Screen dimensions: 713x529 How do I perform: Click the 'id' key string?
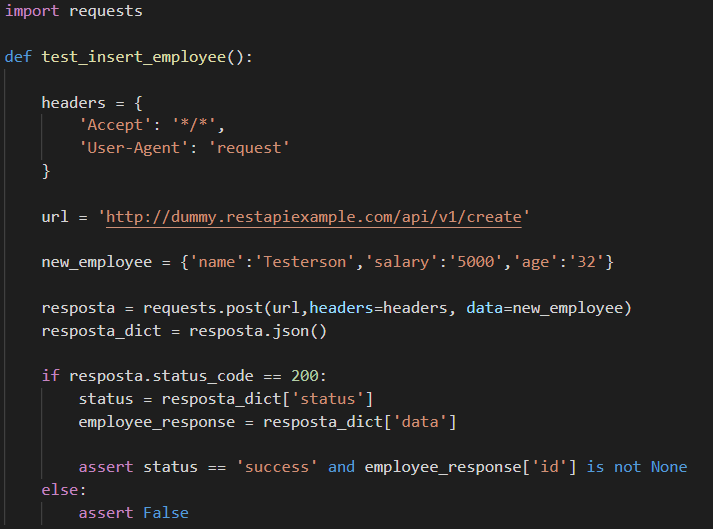549,468
